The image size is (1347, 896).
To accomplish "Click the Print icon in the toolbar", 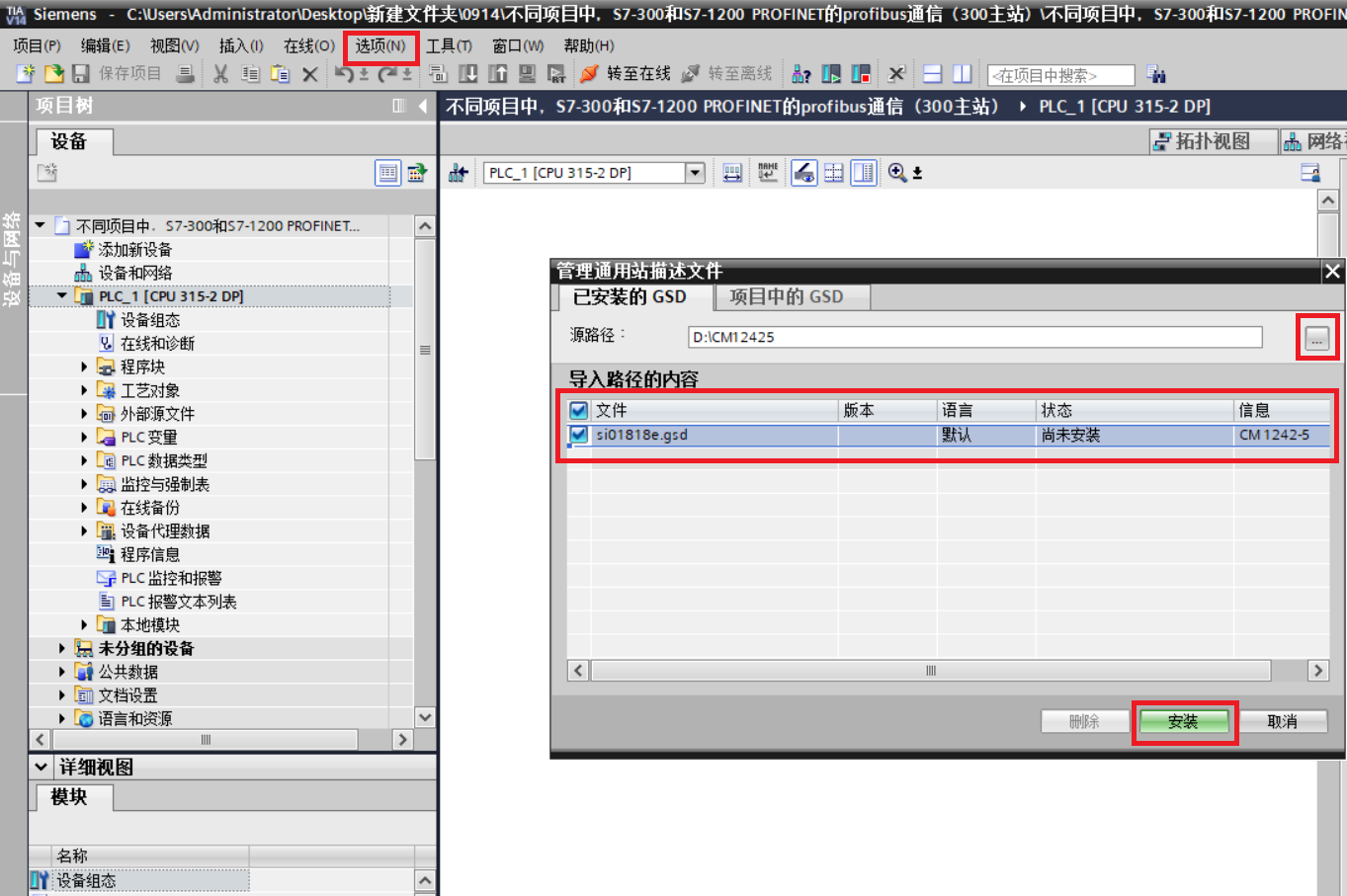I will coord(185,74).
